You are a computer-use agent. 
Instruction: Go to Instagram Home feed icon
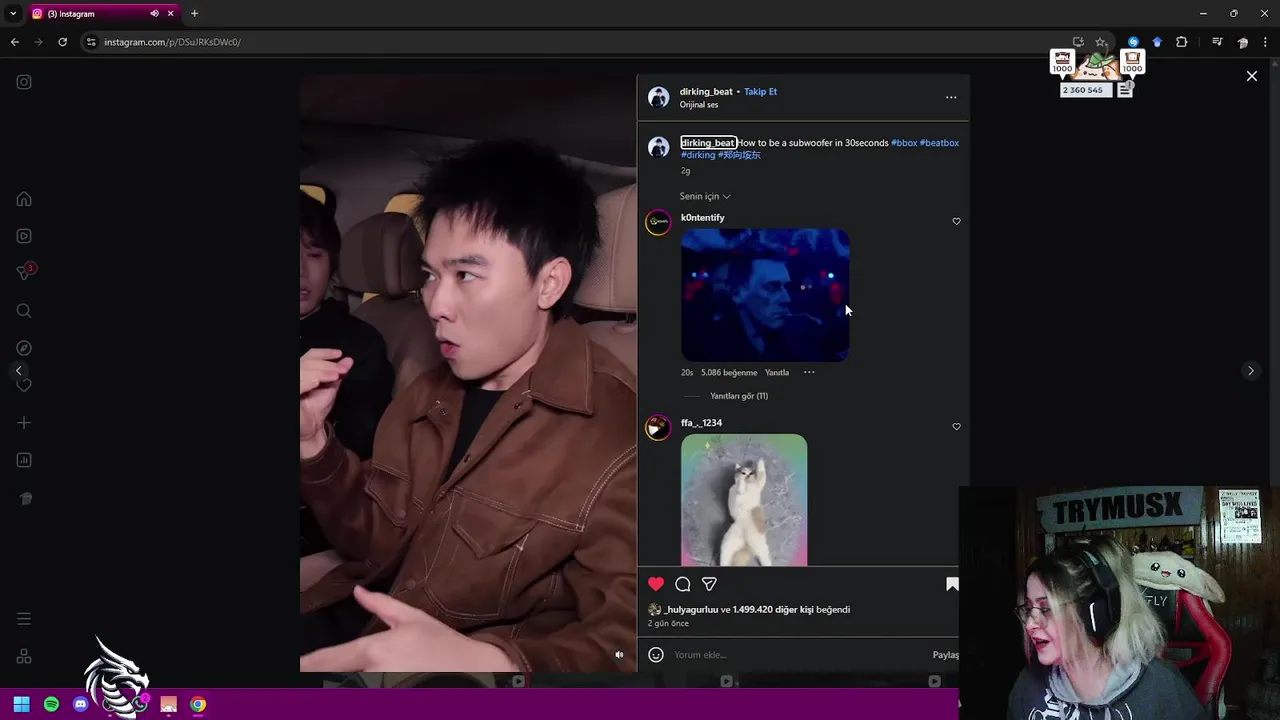[x=24, y=199]
